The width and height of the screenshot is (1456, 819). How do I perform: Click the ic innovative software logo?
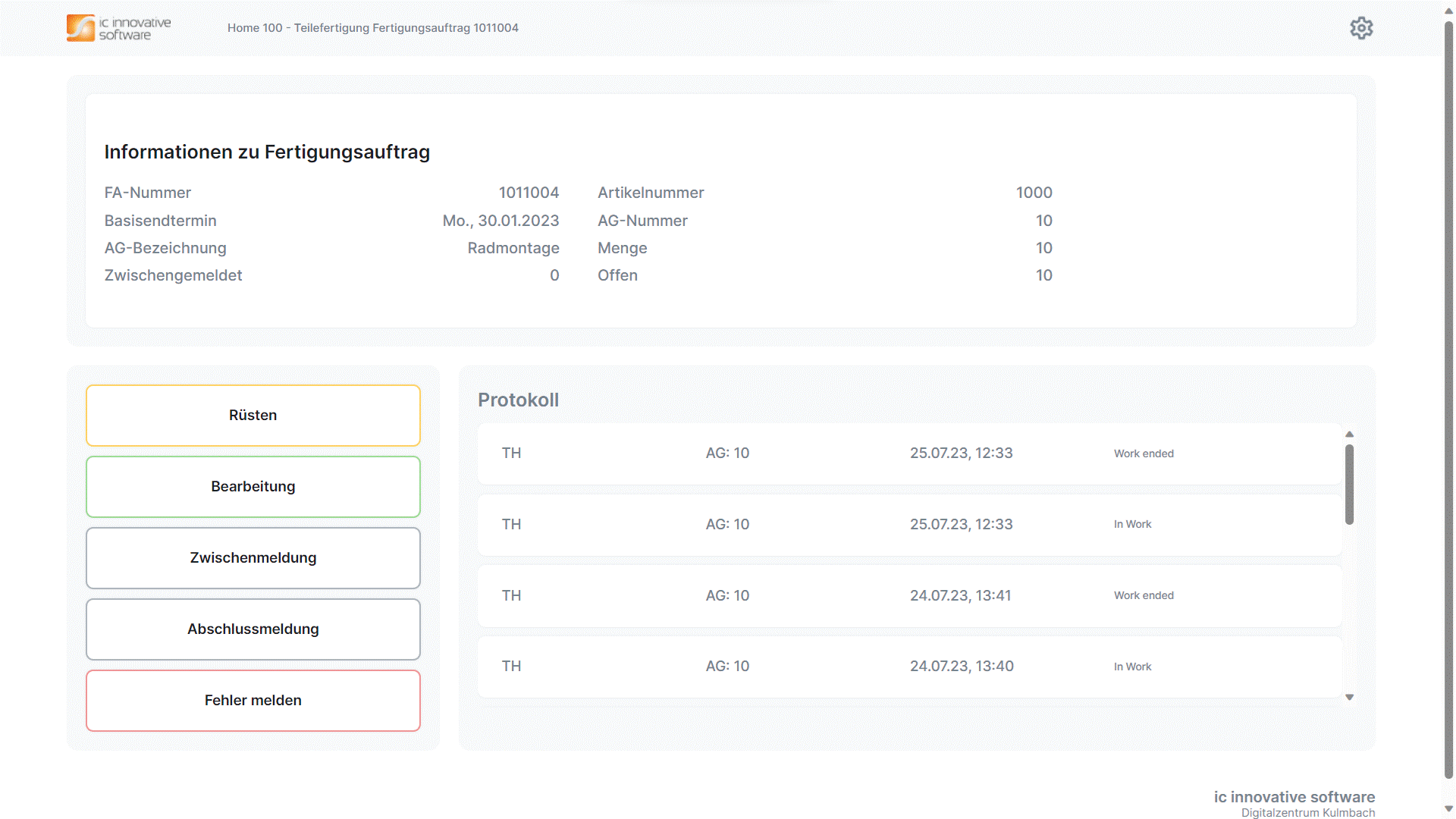coord(119,28)
